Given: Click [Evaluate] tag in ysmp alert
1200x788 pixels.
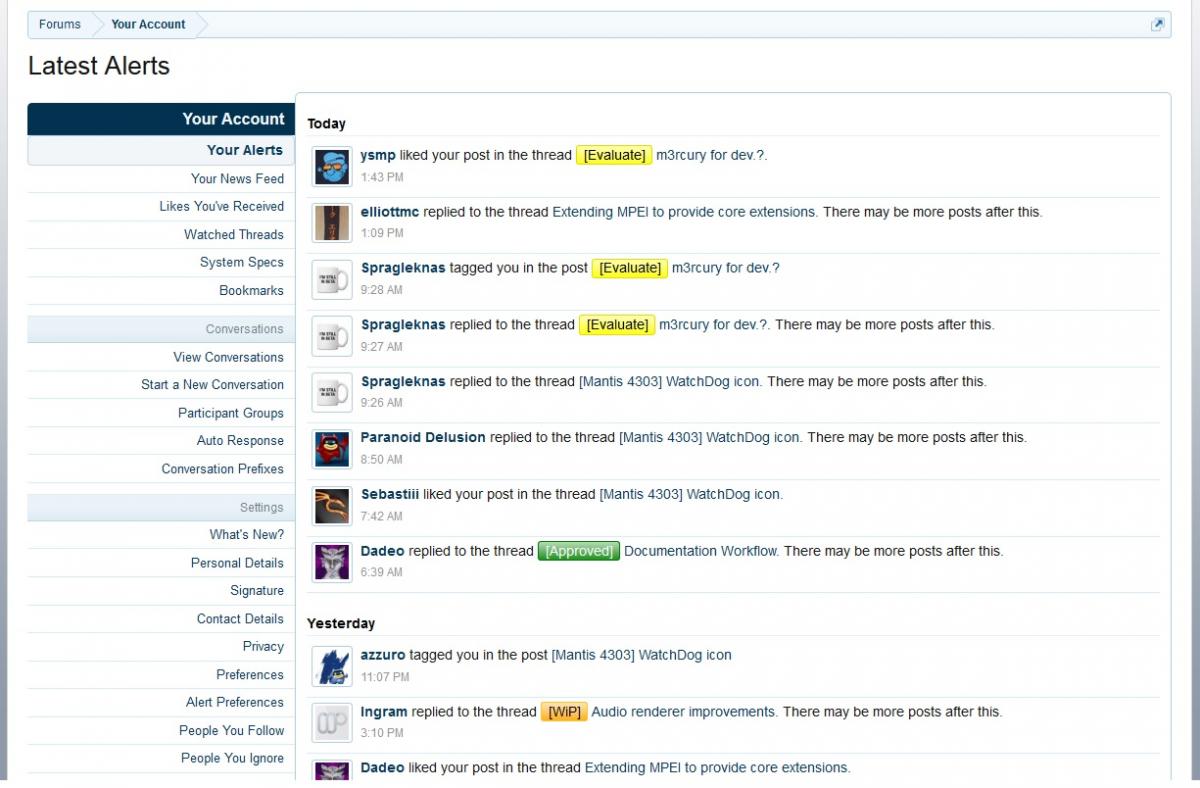Looking at the screenshot, I should (614, 156).
